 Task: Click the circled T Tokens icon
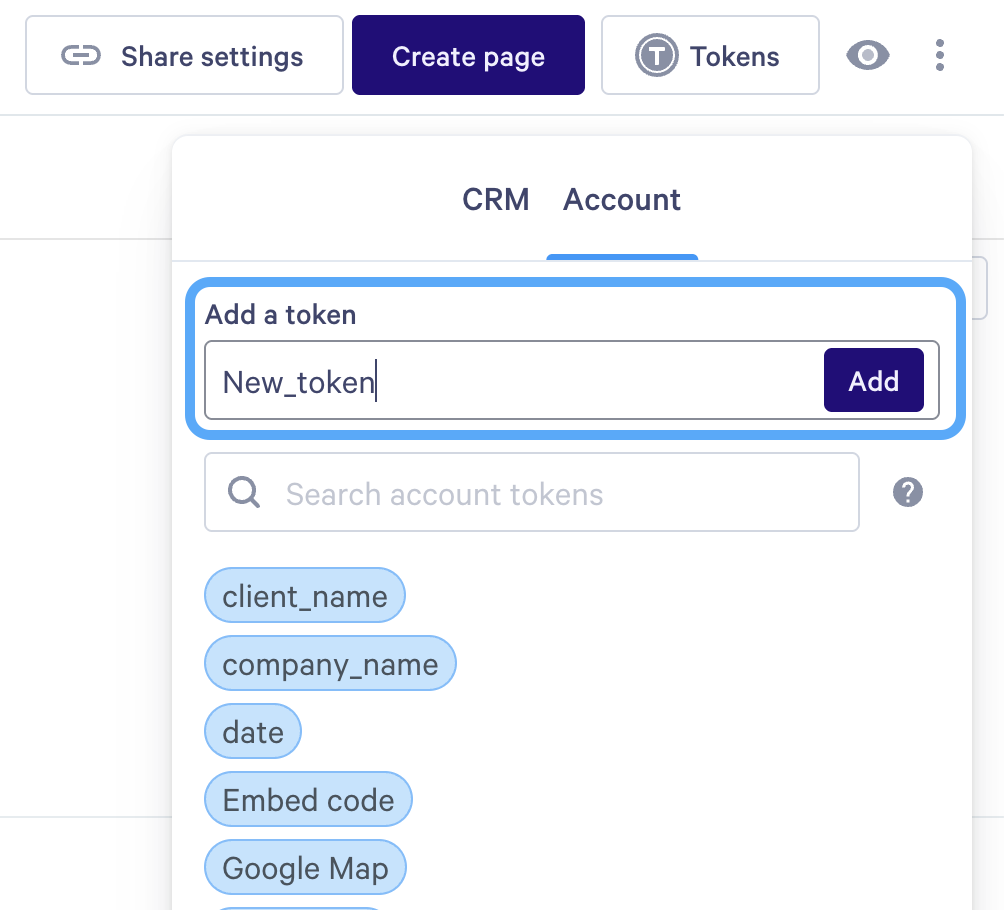coord(656,56)
